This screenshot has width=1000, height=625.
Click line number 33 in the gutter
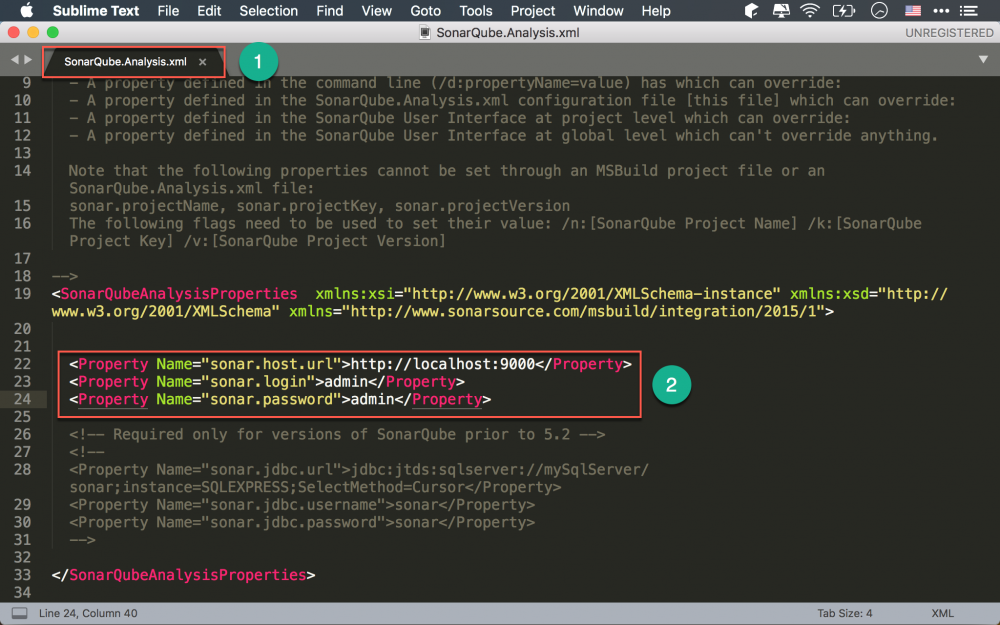tap(22, 575)
